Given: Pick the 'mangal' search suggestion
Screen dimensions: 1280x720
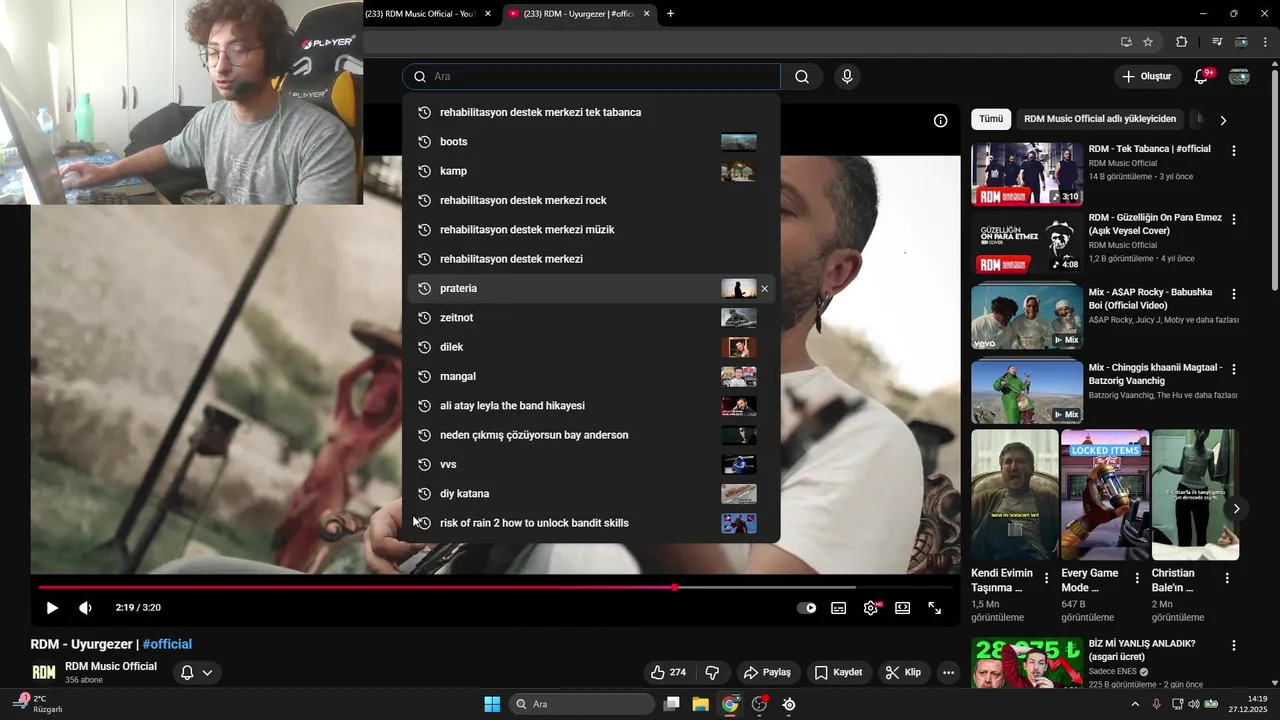Looking at the screenshot, I should 591,377.
